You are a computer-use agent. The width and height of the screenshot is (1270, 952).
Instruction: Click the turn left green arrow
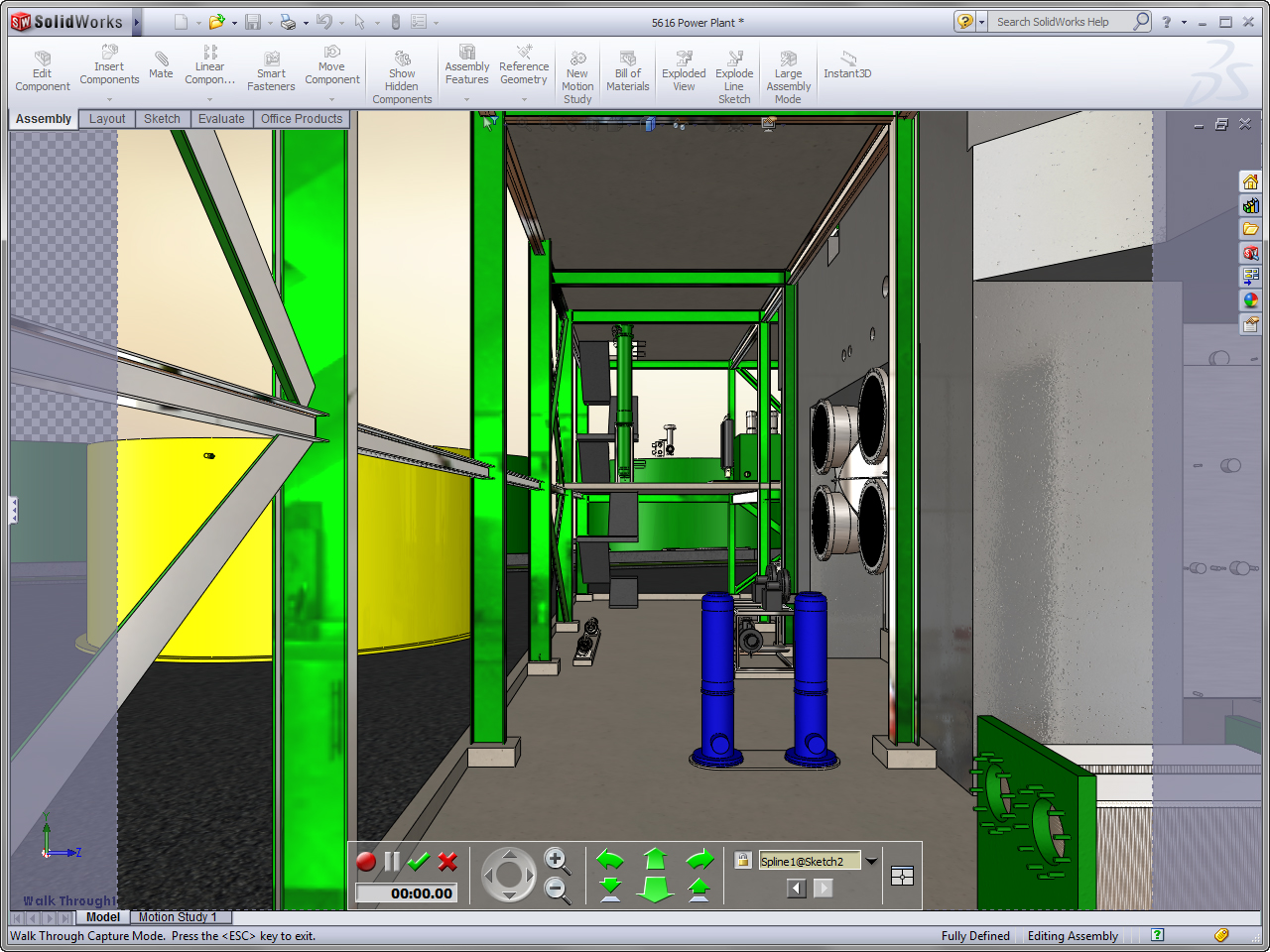610,859
